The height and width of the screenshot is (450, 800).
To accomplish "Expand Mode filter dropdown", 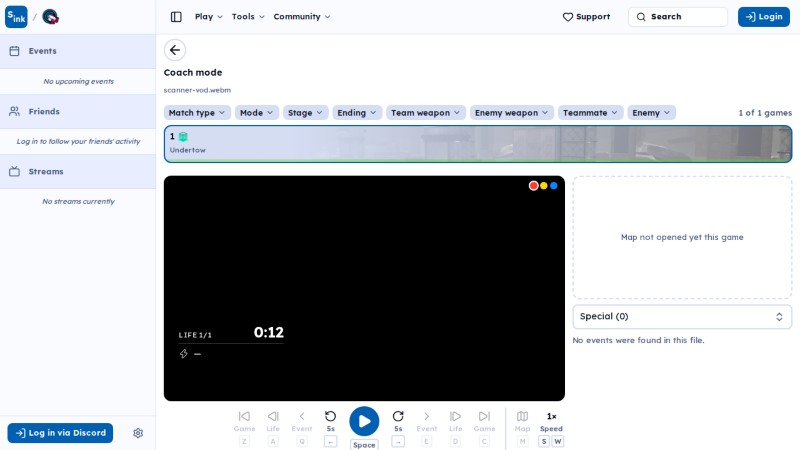I will coord(257,113).
